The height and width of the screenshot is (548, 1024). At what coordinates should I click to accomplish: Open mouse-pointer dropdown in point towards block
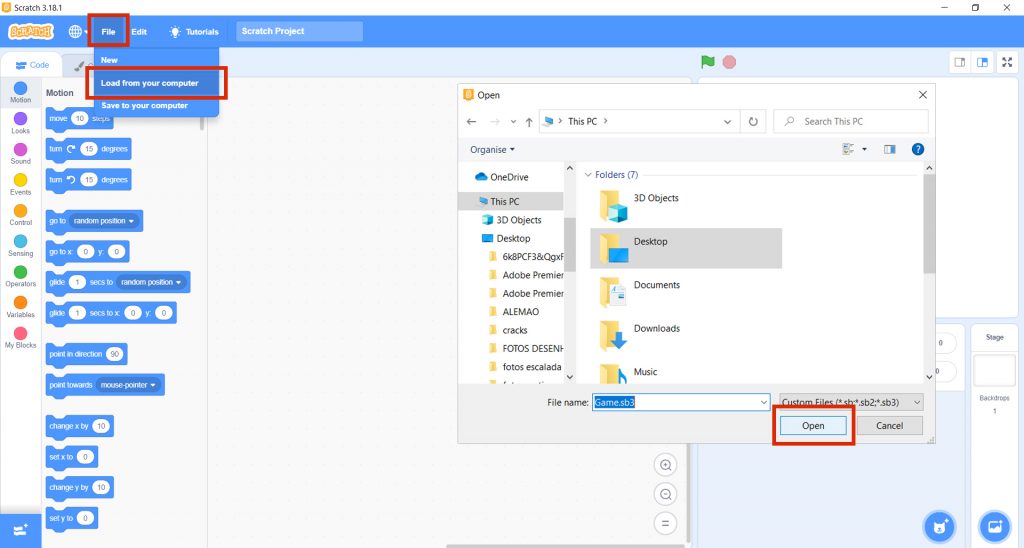[128, 385]
